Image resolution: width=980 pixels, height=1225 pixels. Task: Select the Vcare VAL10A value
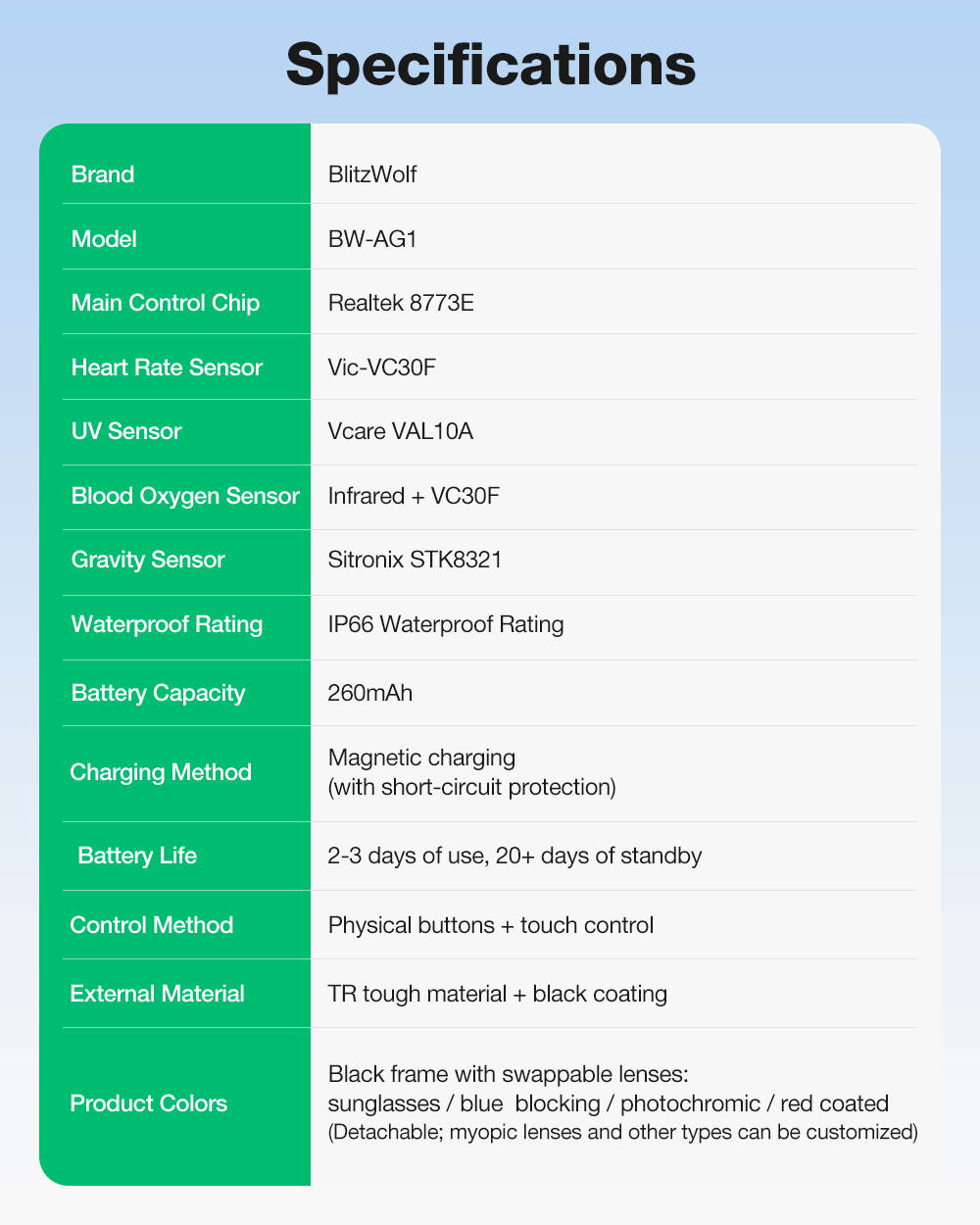click(x=400, y=431)
